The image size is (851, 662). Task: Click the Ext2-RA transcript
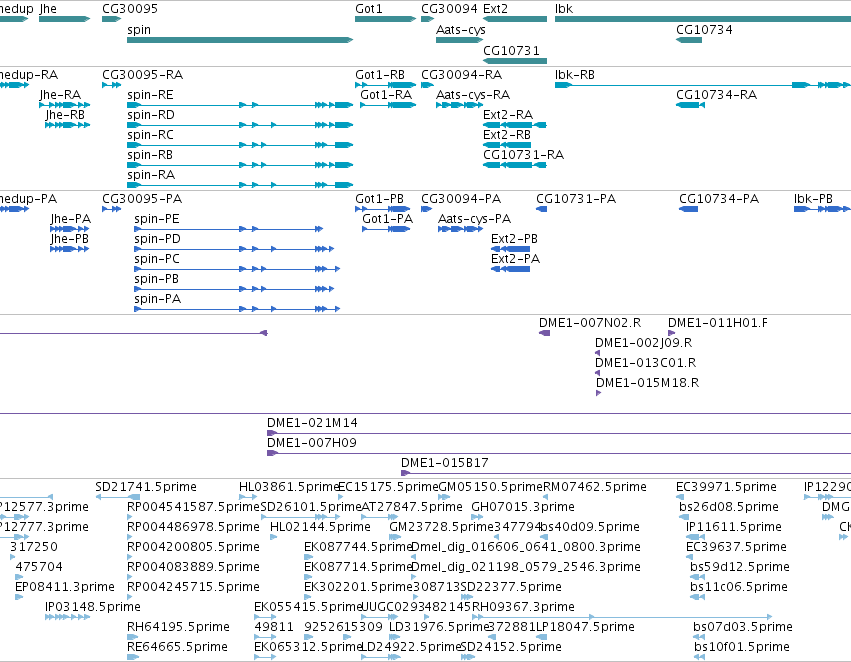coord(515,125)
